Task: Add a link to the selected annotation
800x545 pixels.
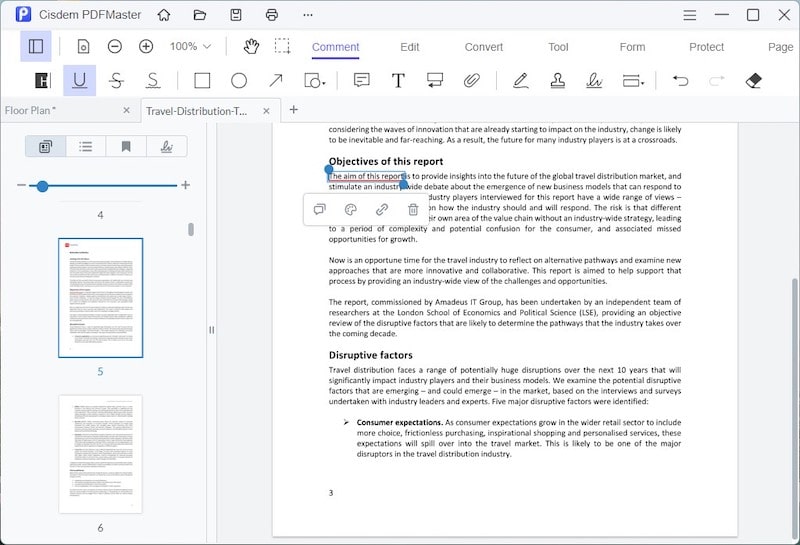Action: (x=382, y=209)
